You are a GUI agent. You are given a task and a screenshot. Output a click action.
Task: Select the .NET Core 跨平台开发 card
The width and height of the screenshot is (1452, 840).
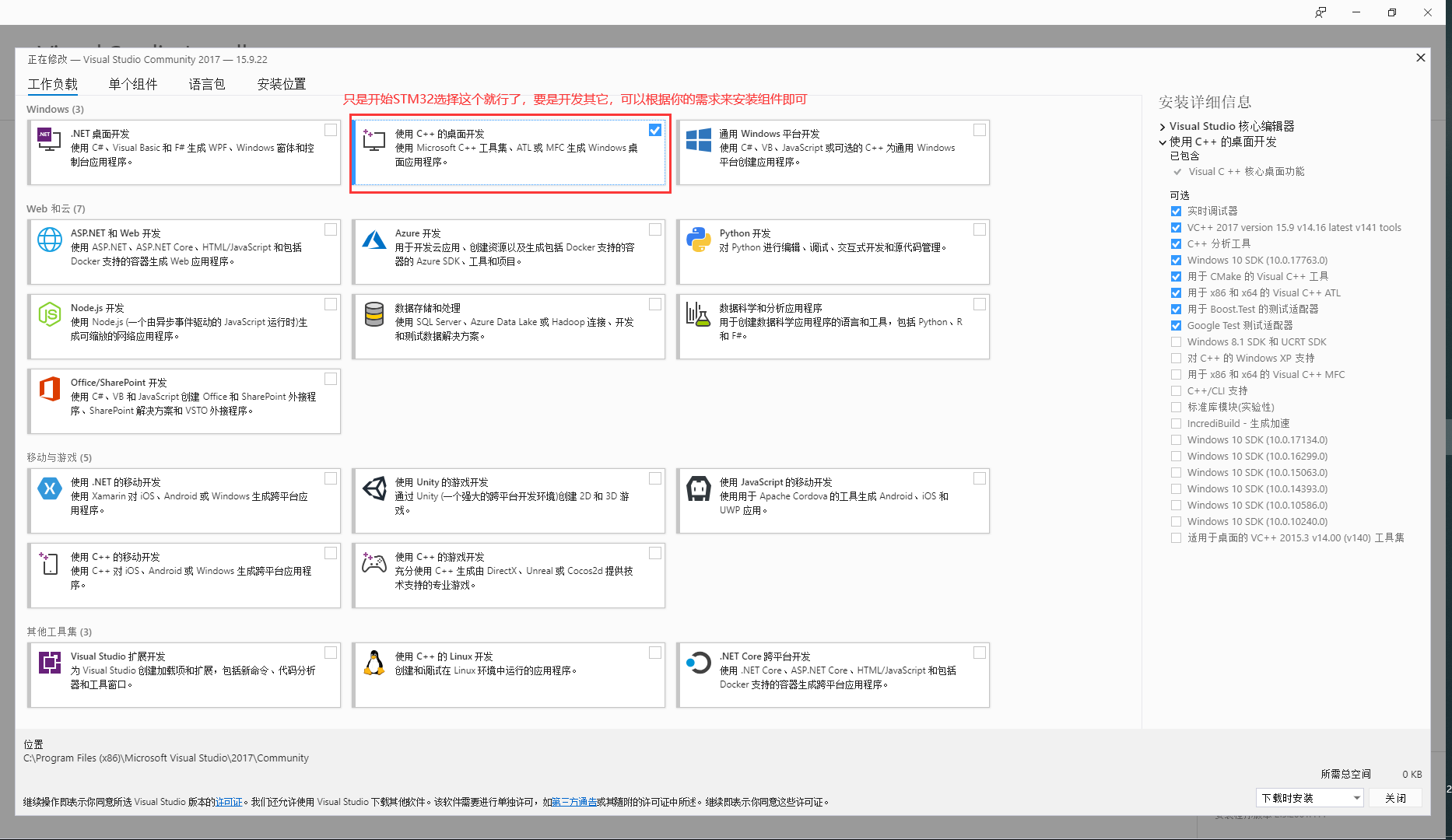tap(833, 675)
